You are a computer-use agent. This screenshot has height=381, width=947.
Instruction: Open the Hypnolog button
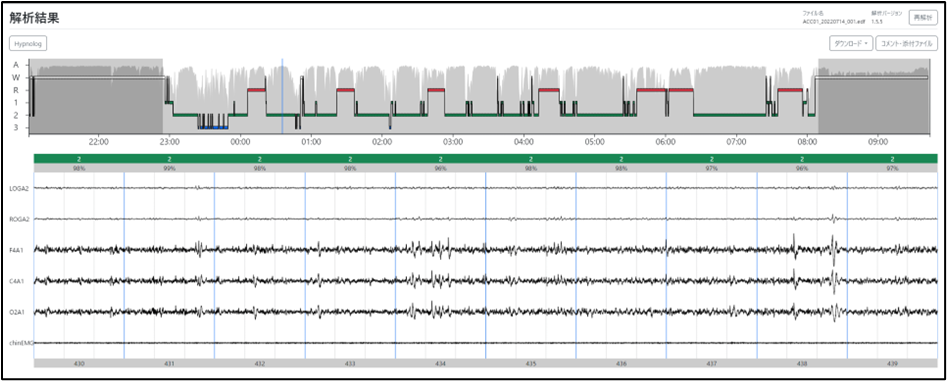28,43
